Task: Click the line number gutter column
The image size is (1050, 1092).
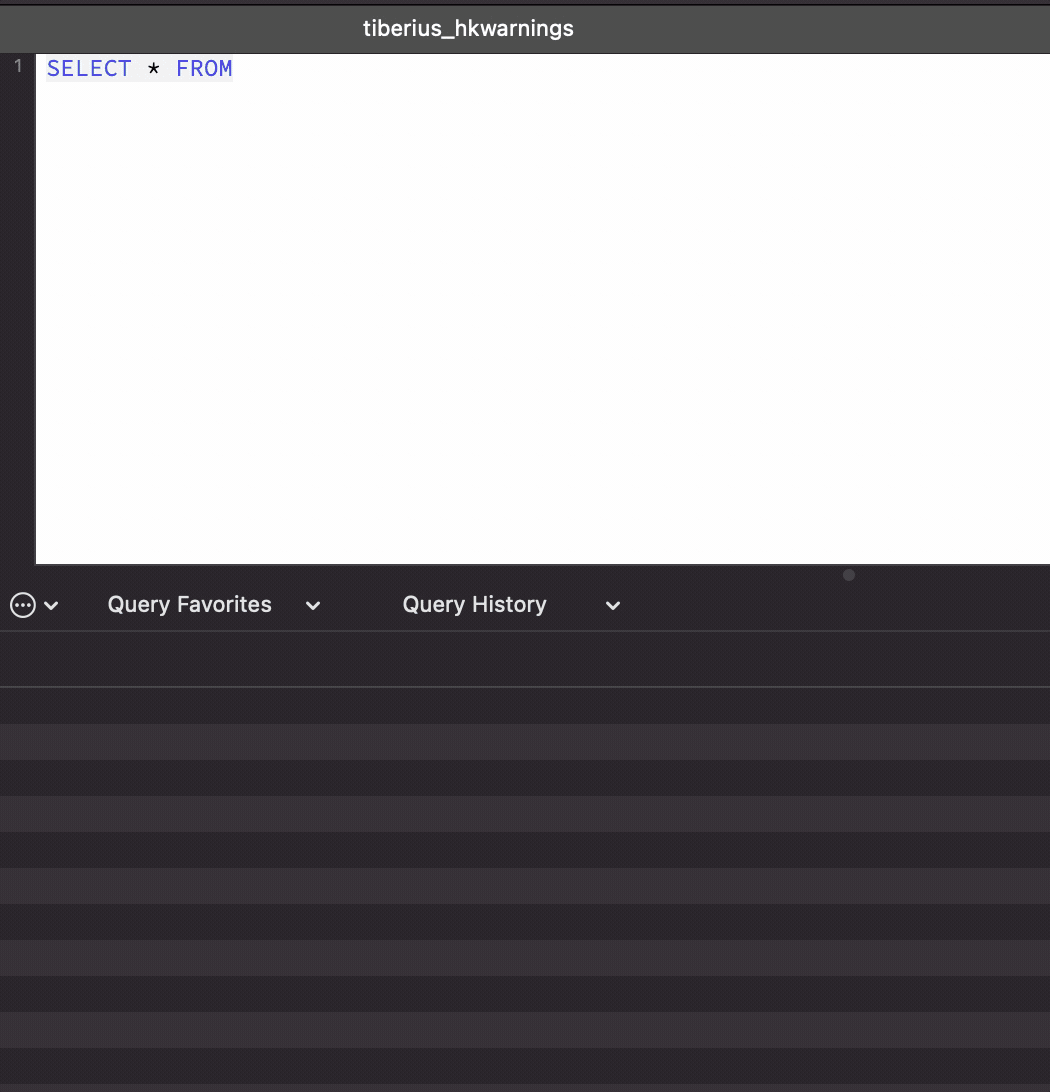Action: coord(16,300)
